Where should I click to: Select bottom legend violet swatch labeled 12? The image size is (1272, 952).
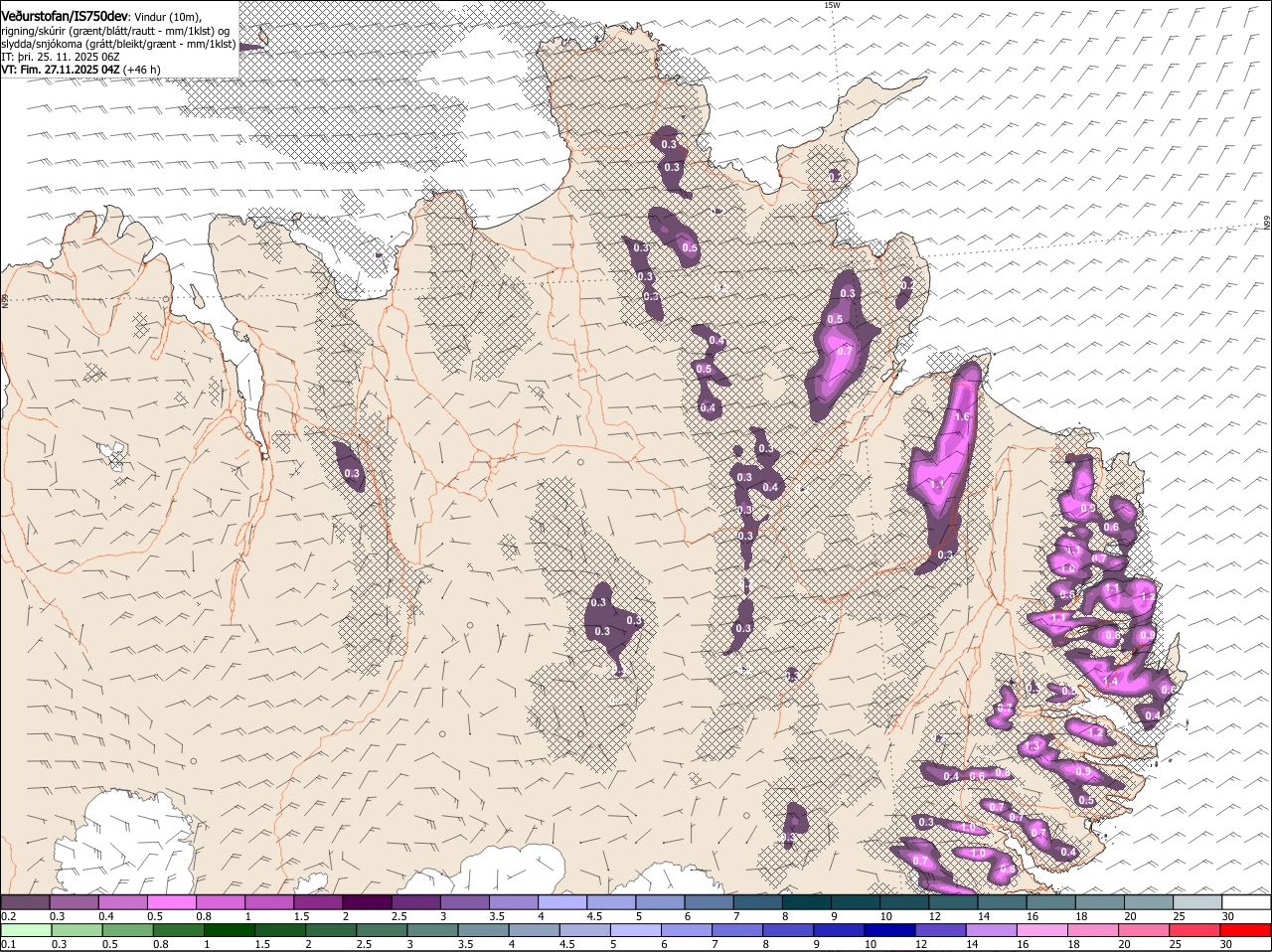[x=940, y=930]
